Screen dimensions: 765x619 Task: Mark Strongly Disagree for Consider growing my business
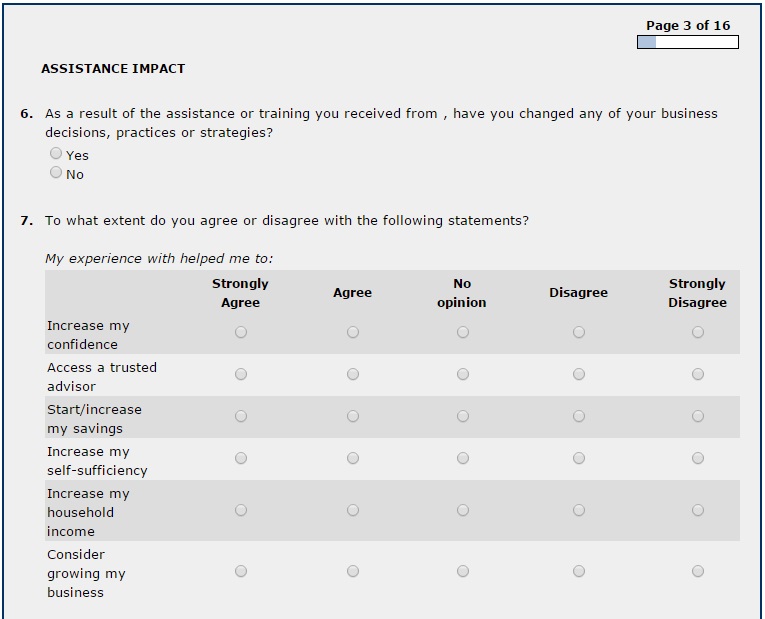coord(698,572)
